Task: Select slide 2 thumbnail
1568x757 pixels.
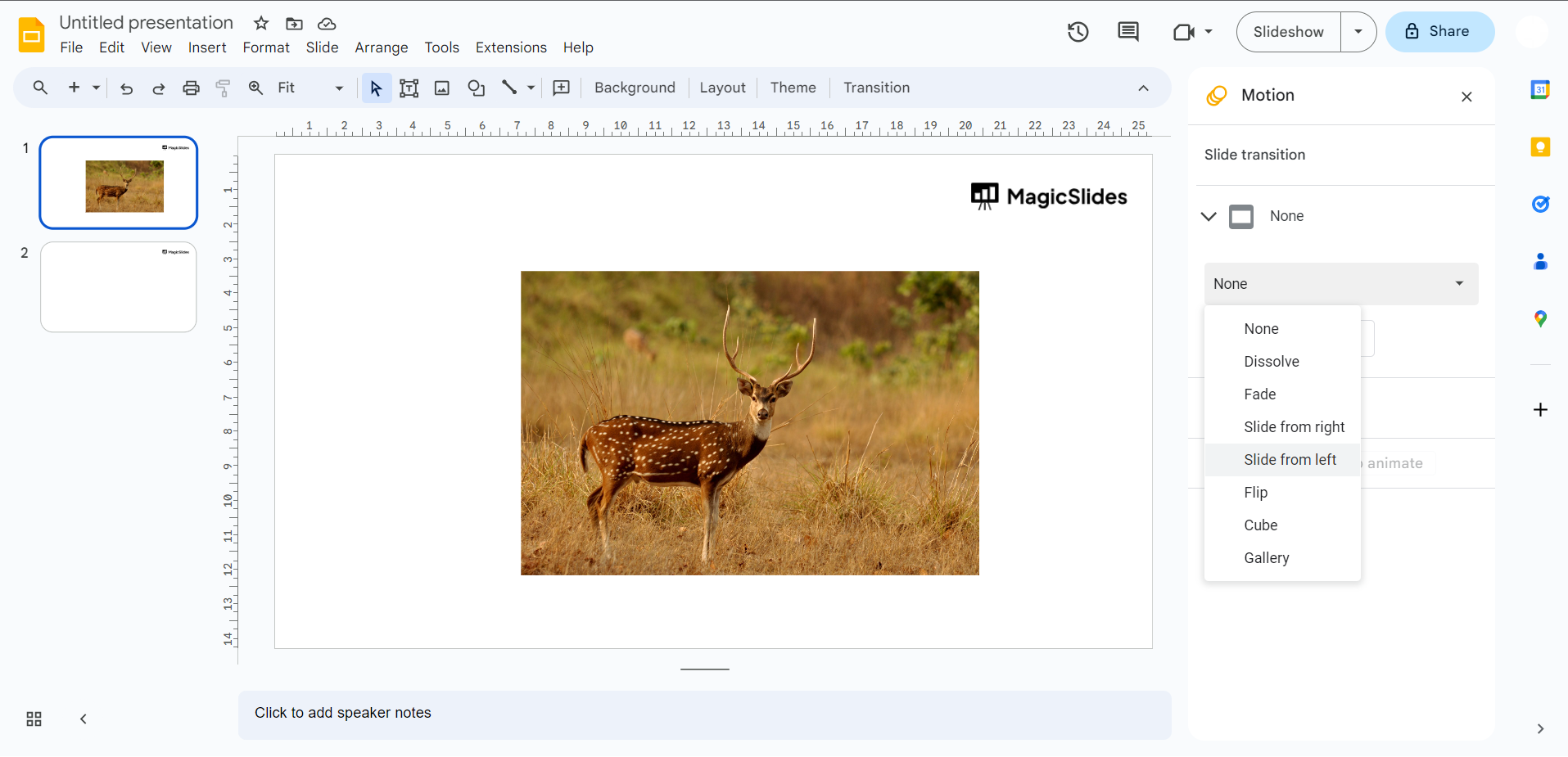Action: (119, 287)
